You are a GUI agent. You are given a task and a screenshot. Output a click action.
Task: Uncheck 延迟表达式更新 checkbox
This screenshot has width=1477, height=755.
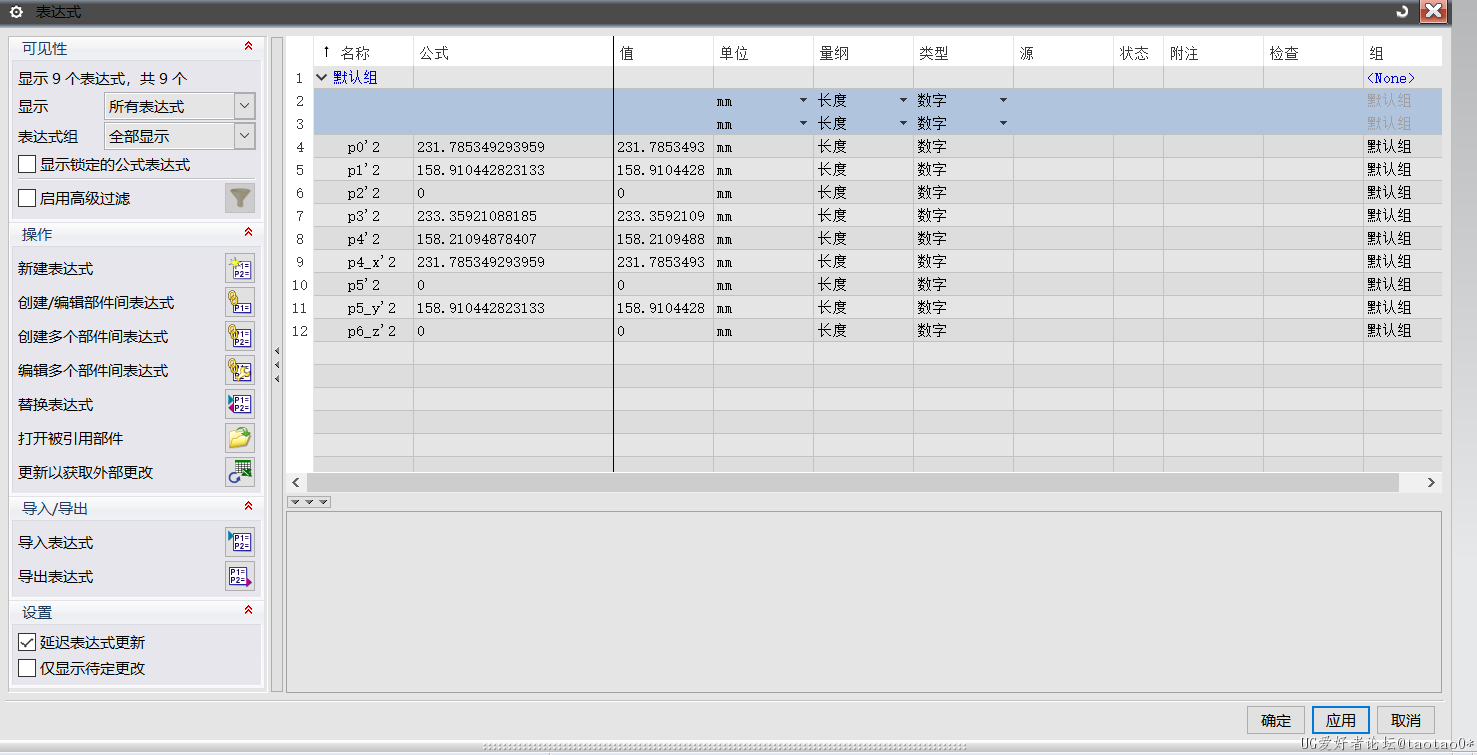tap(27, 642)
